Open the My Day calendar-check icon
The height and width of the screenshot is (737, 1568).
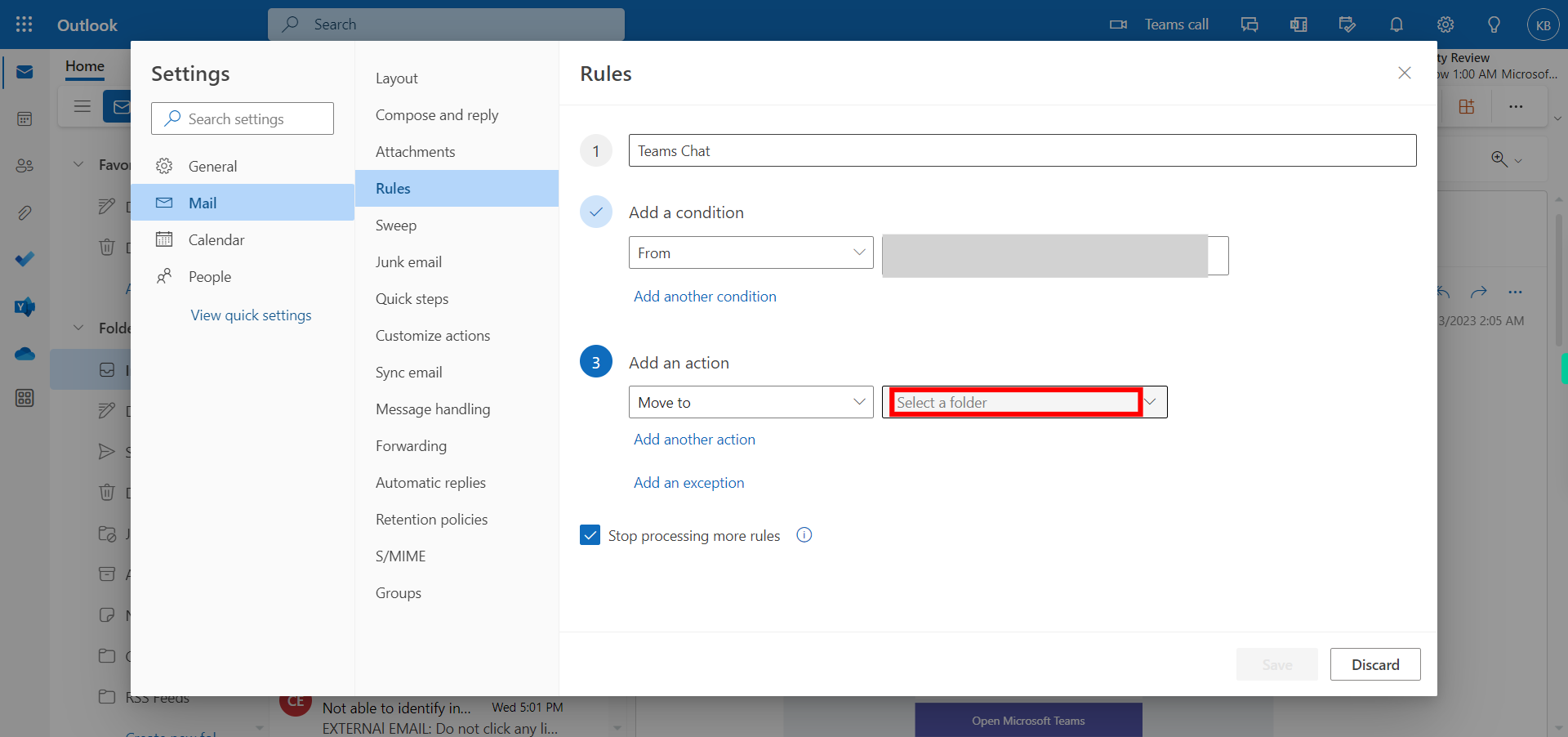pyautogui.click(x=1347, y=25)
